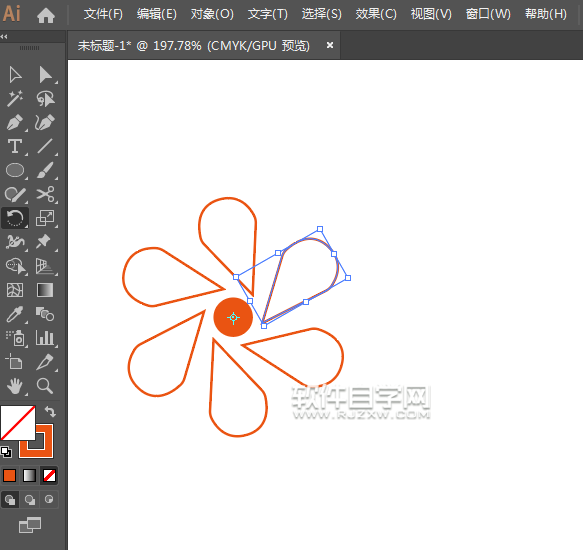Select the Hand tool
This screenshot has width=583, height=550.
click(15, 386)
